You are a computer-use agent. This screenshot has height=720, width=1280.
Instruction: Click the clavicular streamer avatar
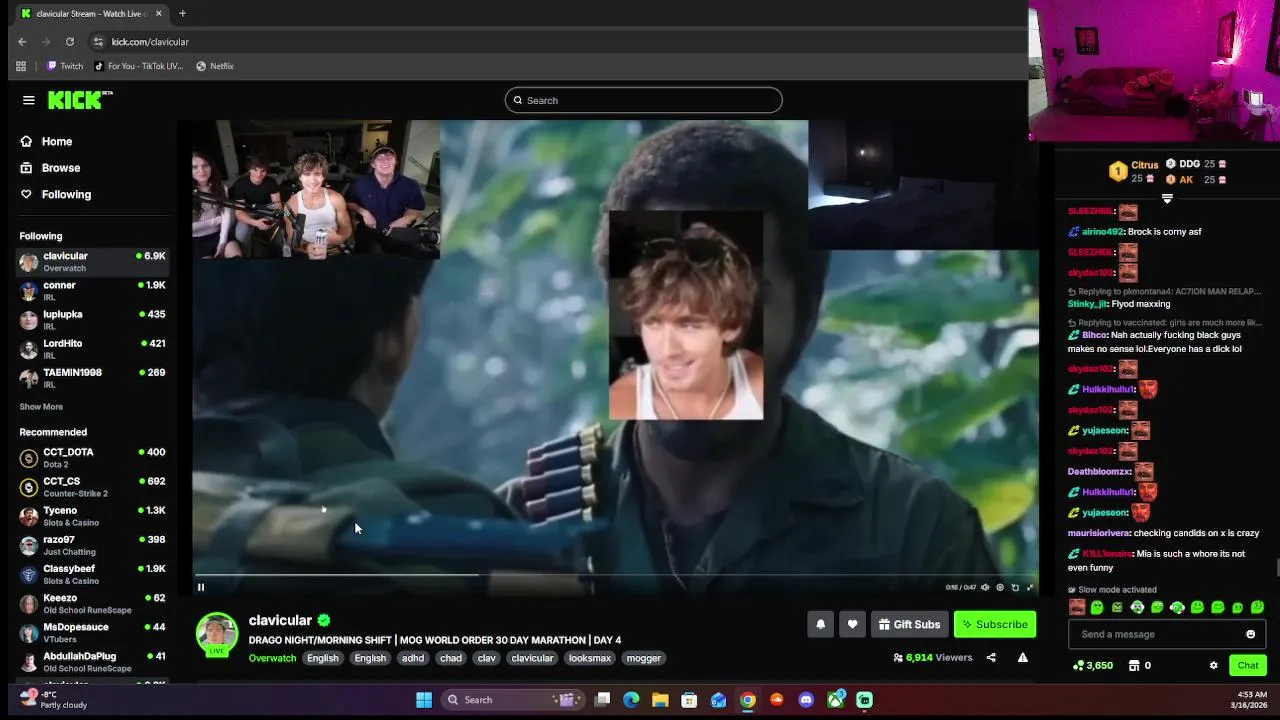tap(217, 634)
